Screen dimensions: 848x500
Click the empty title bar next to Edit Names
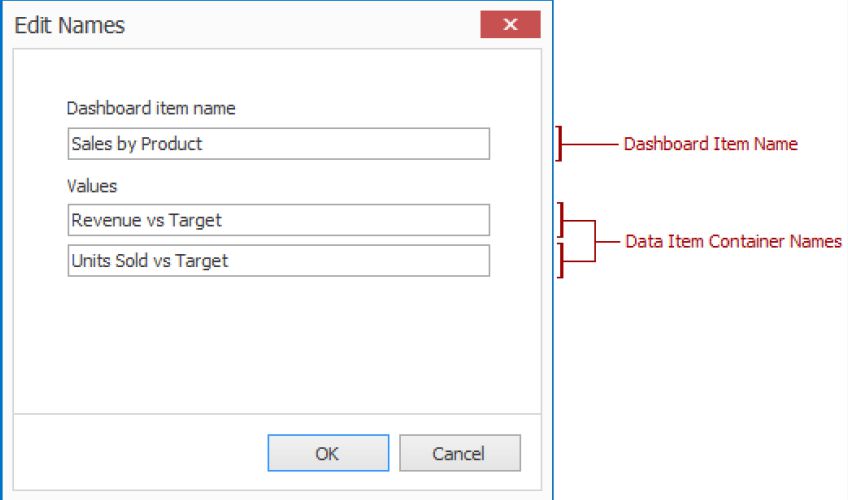click(x=300, y=26)
